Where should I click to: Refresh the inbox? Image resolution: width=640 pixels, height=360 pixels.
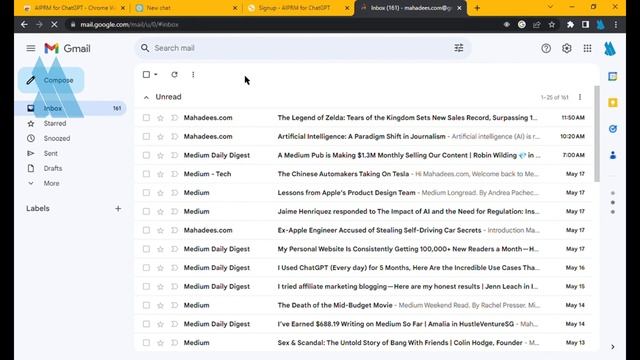[x=174, y=74]
